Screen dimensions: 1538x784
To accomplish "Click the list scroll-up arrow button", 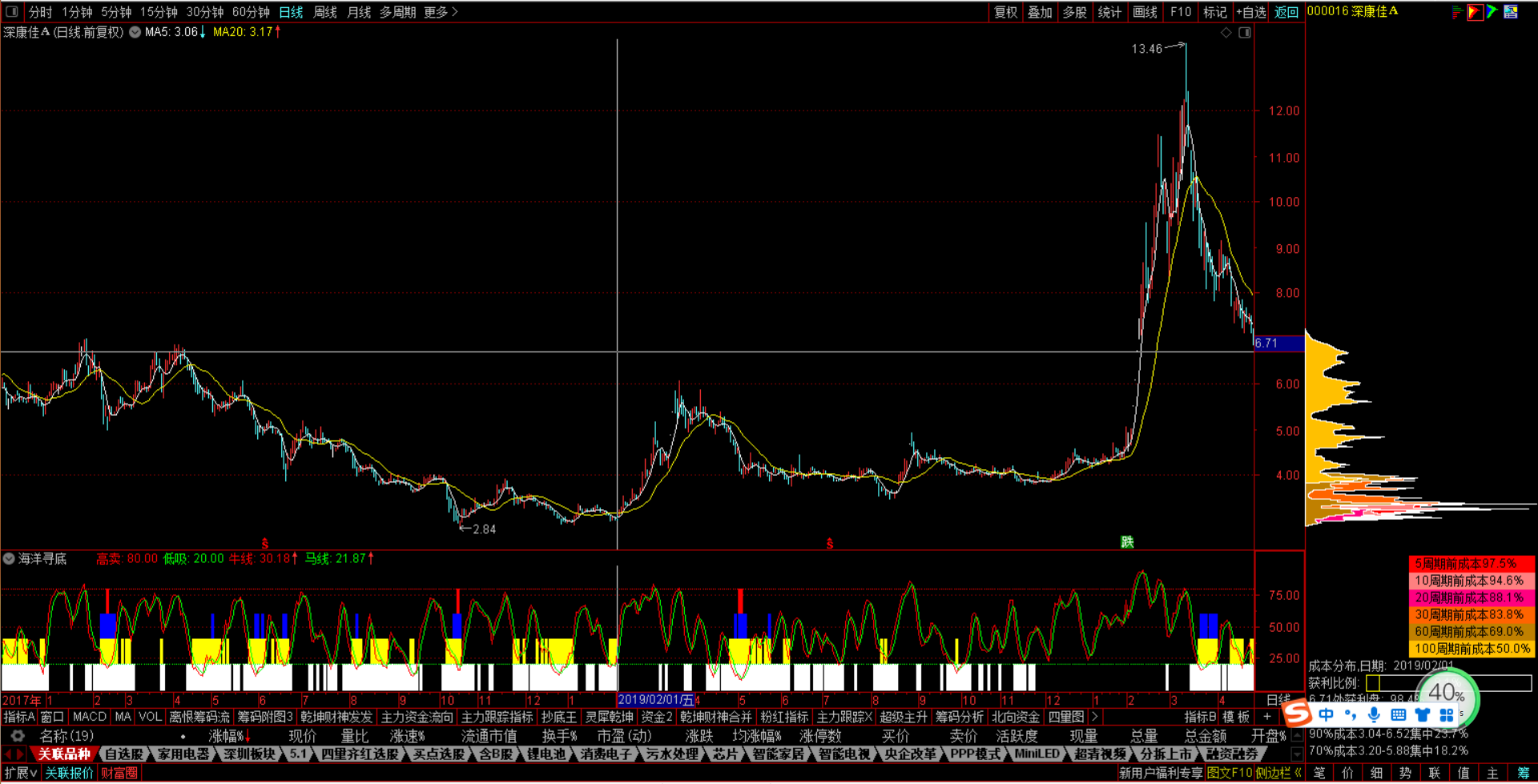I will [x=1298, y=735].
